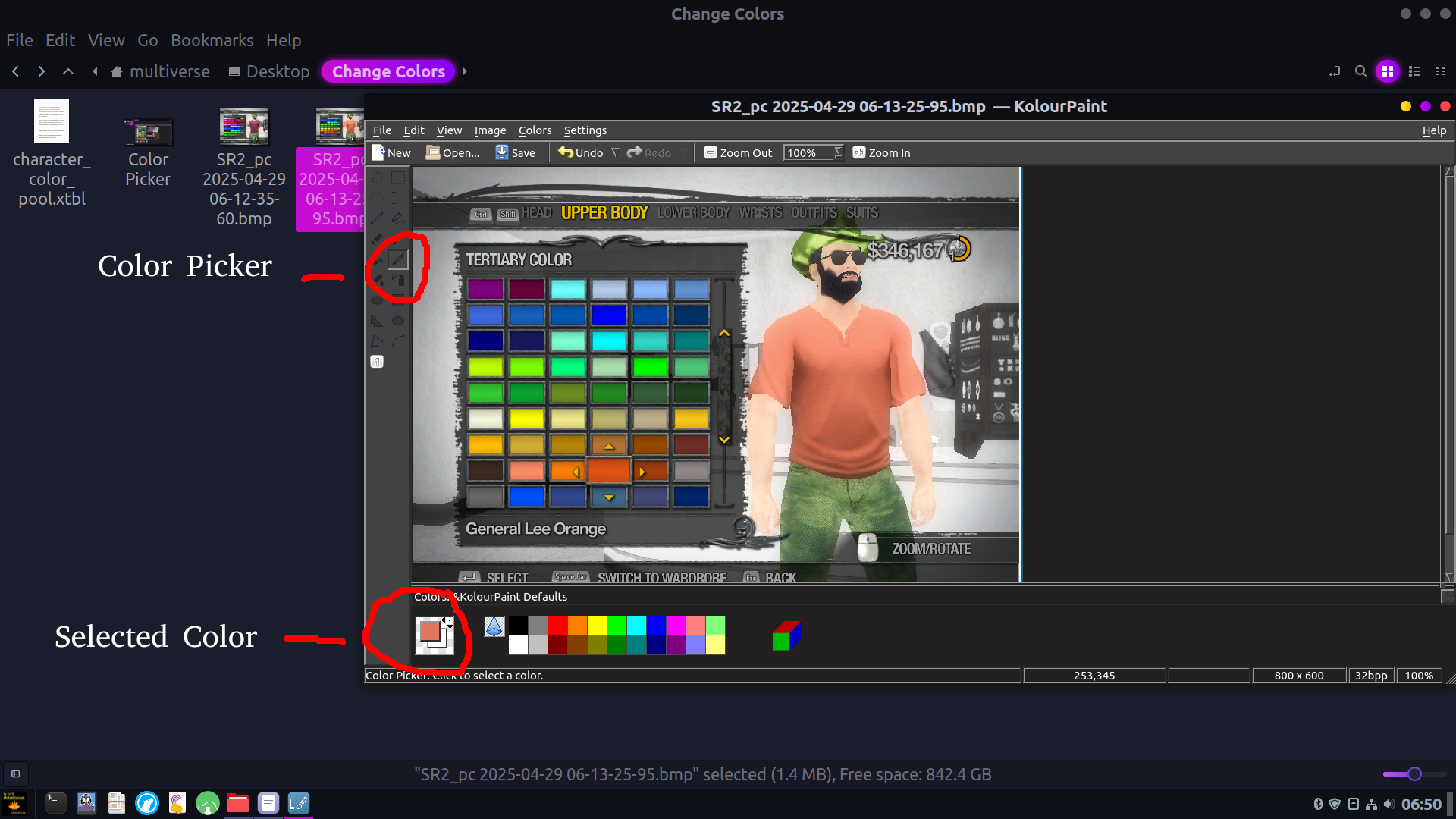Switch file manager to icon view
This screenshot has width=1456, height=819.
coord(1388,71)
